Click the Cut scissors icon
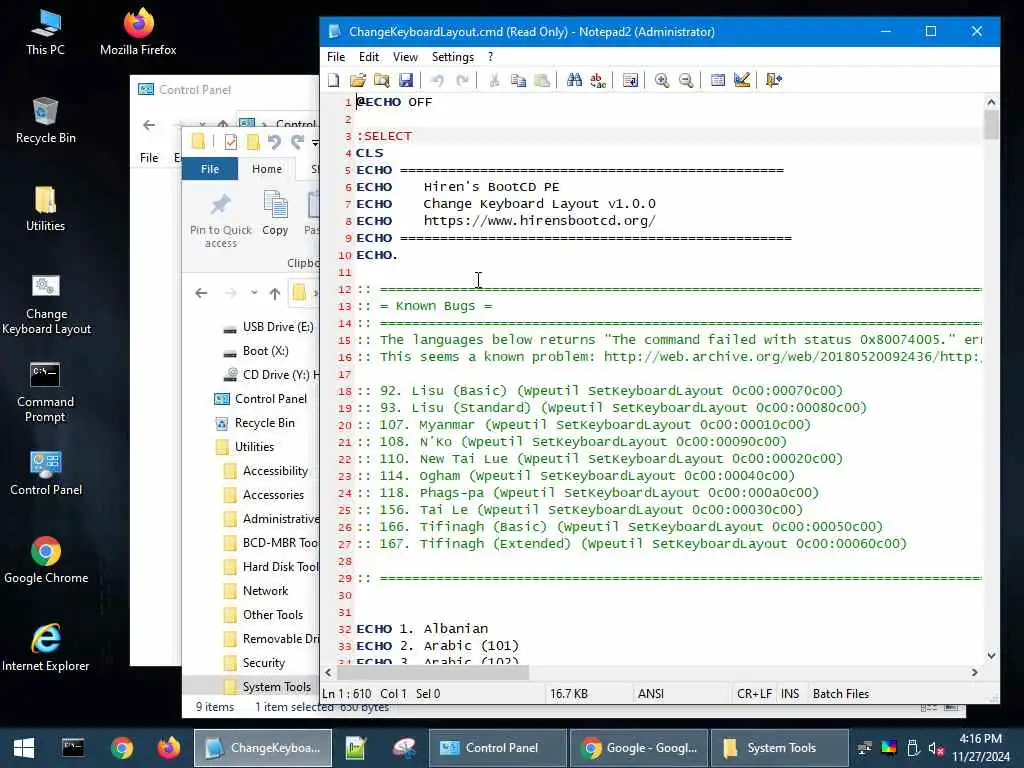 pos(494,80)
